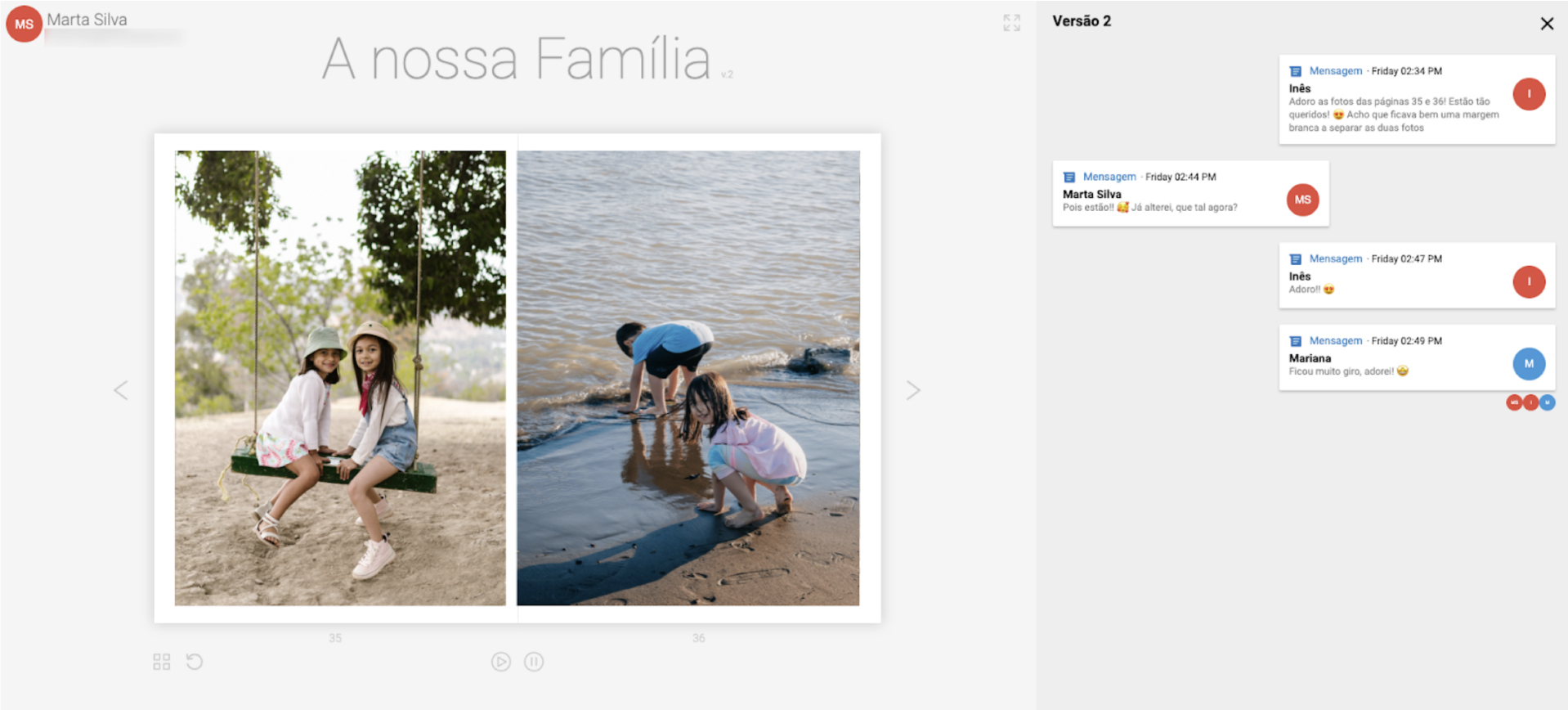This screenshot has width=1568, height=710.
Task: Go to the next page spread
Action: (913, 390)
